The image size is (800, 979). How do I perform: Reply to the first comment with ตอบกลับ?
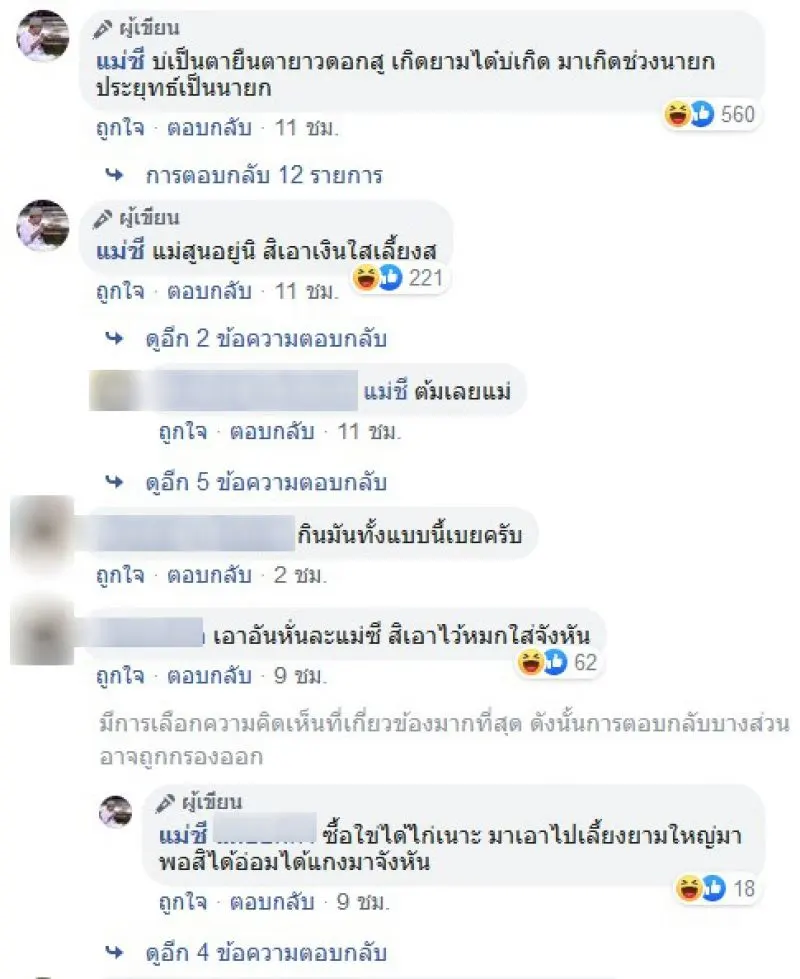pos(209,128)
